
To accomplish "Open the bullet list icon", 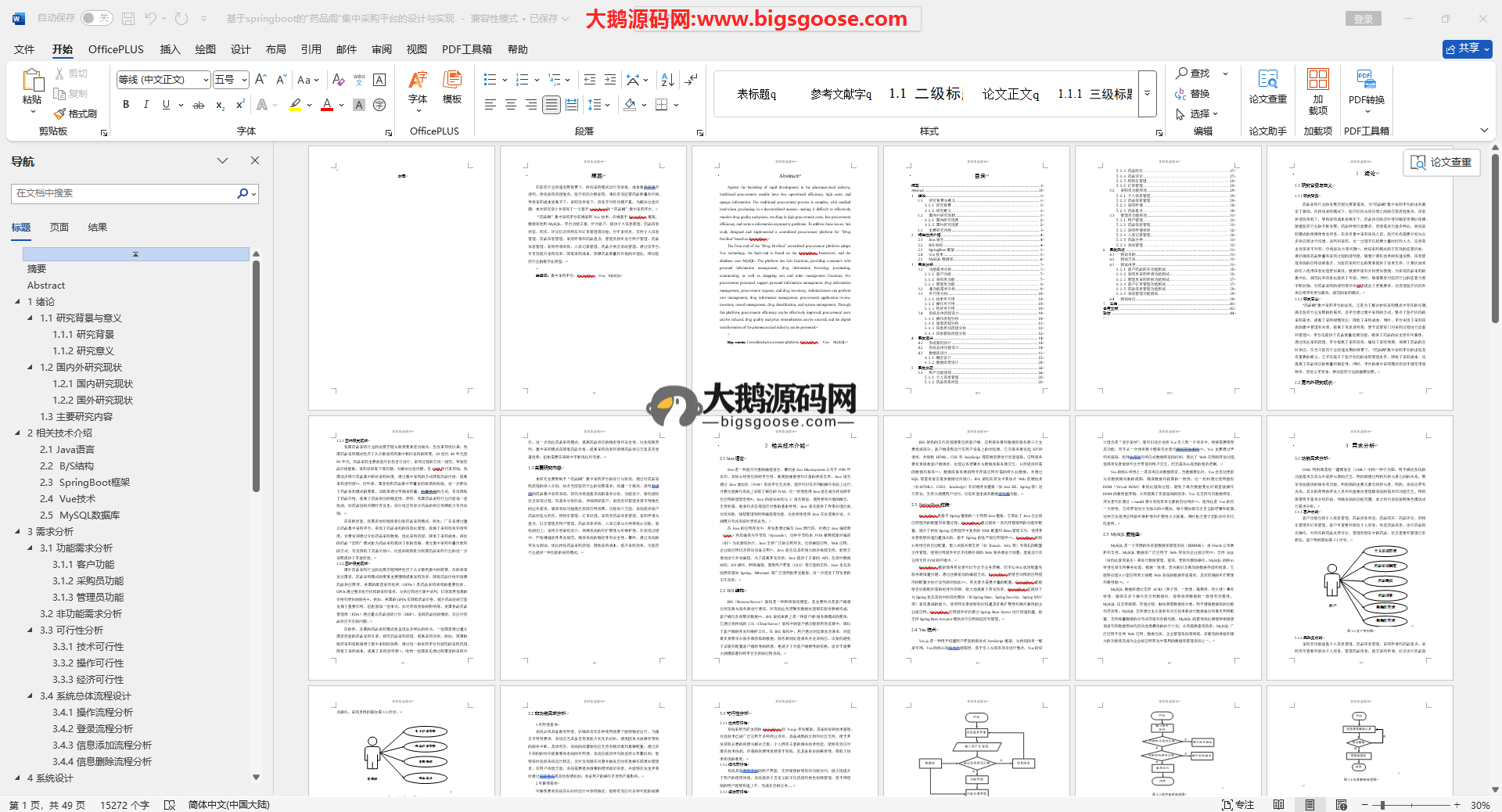I will 490,80.
